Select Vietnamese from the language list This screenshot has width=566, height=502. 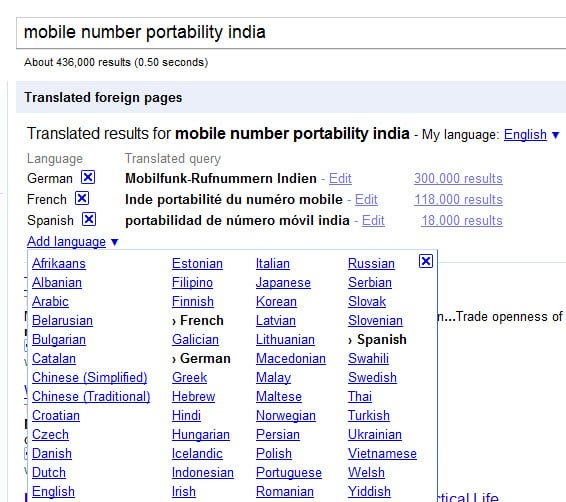click(x=382, y=453)
